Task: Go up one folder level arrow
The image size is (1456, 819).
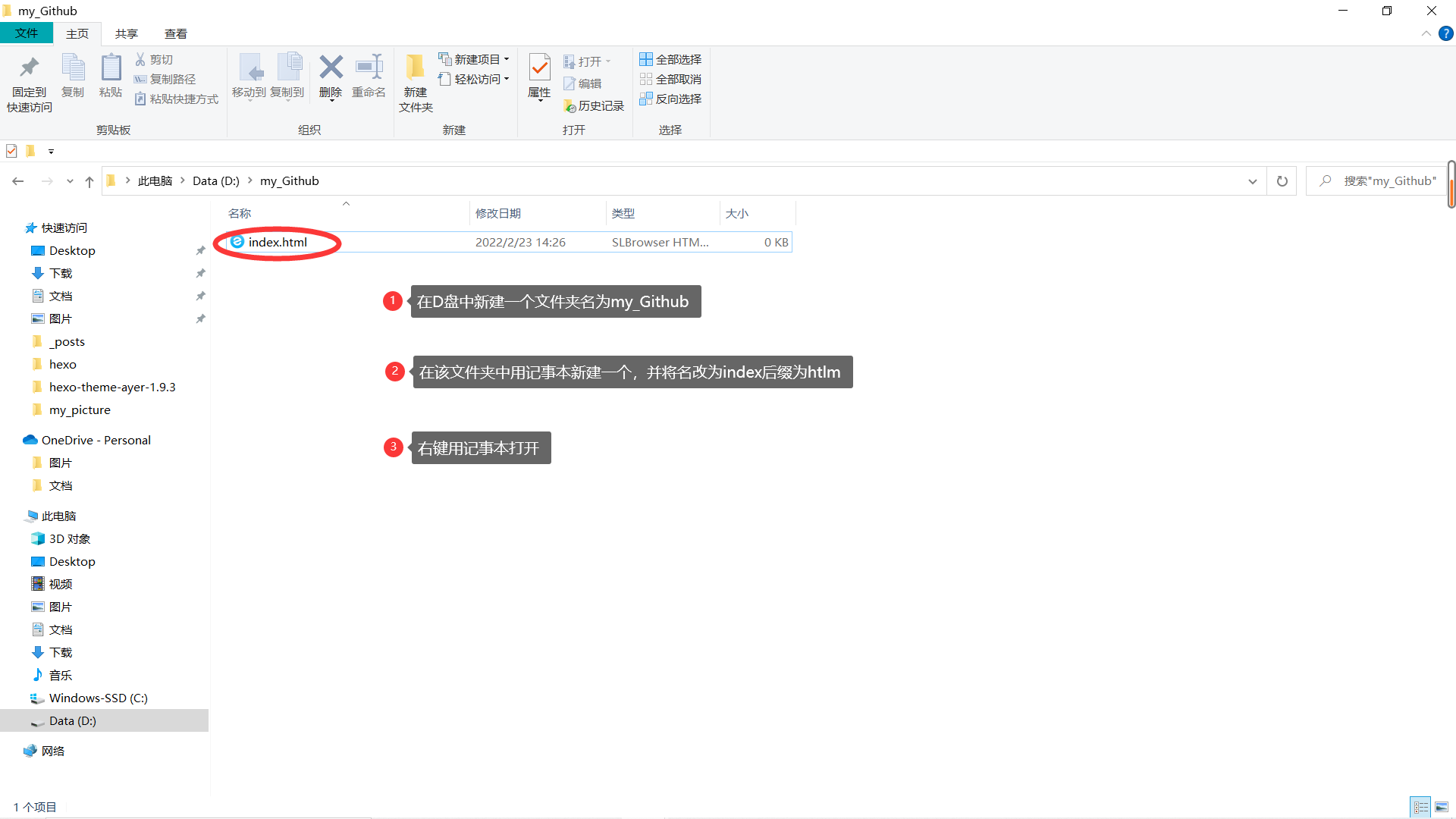Action: (89, 181)
